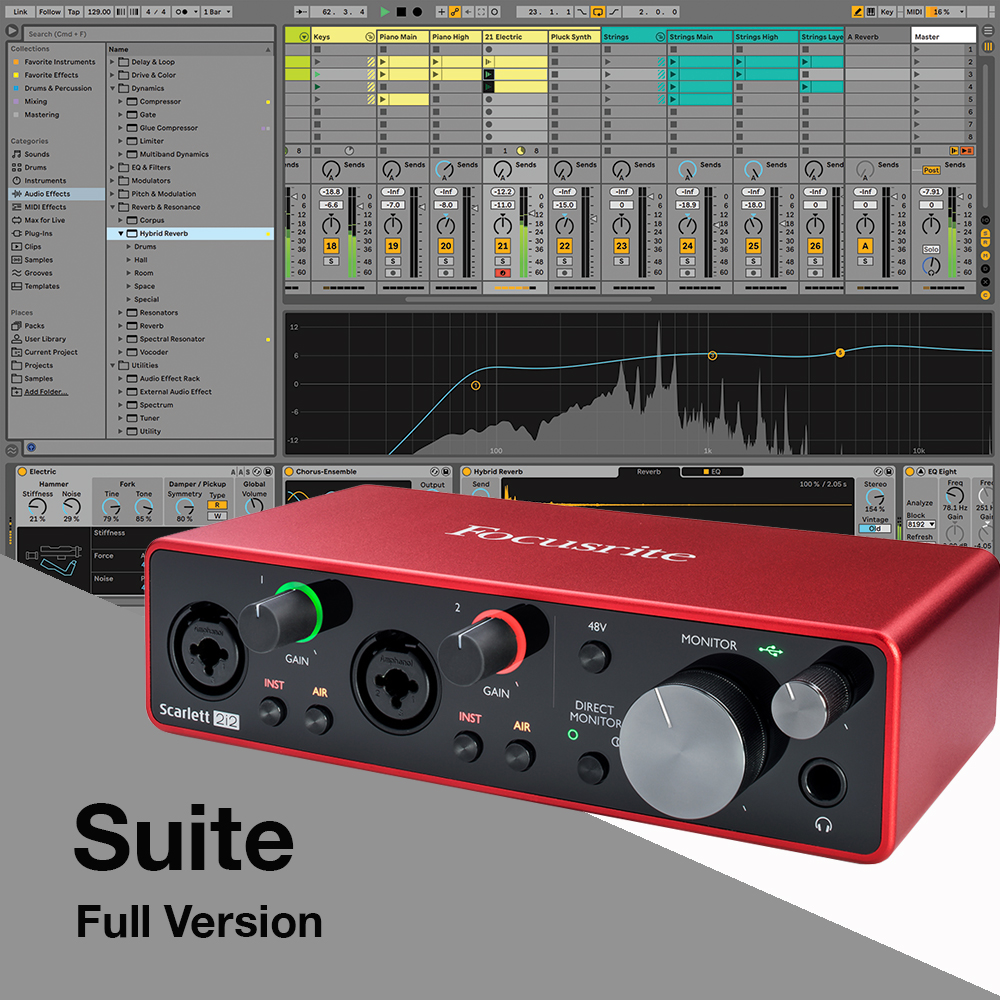Expand the Spectral Resonator folder

point(121,339)
